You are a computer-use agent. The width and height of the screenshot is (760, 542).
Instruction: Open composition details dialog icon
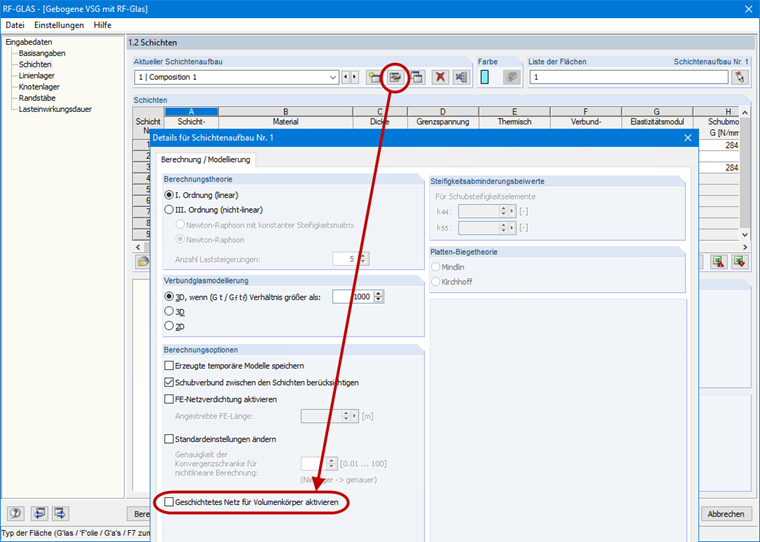tap(395, 77)
